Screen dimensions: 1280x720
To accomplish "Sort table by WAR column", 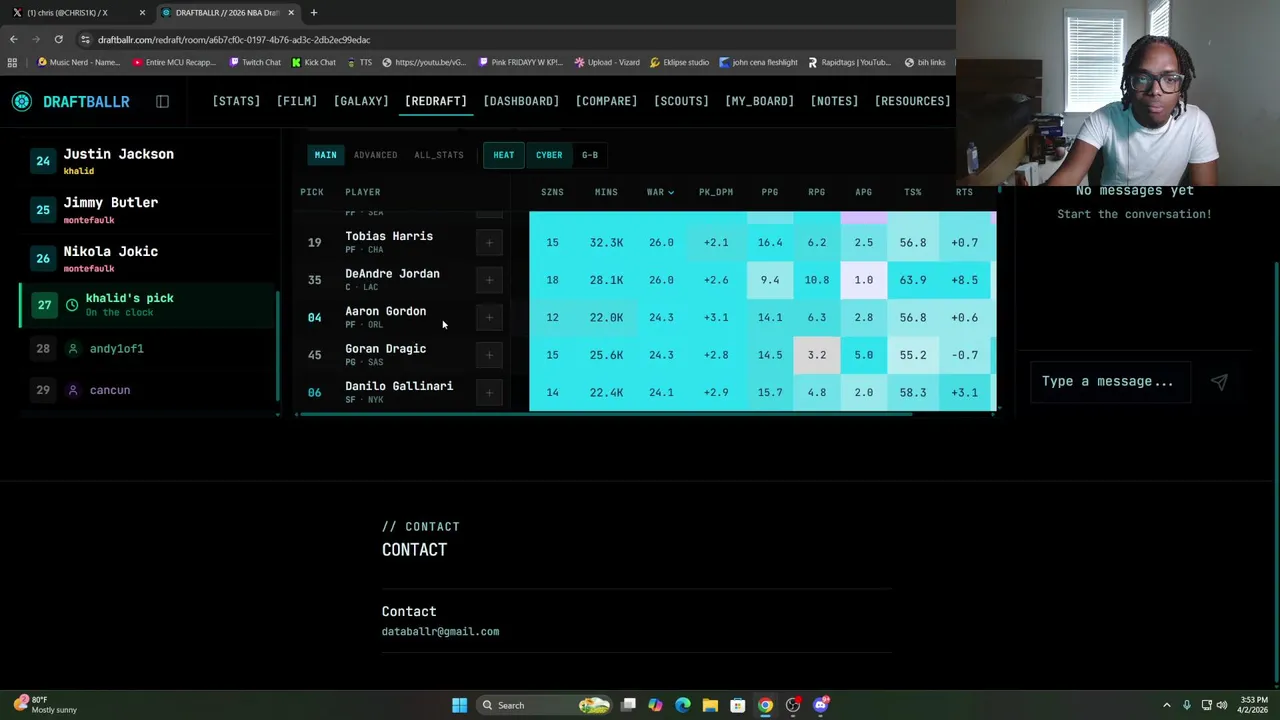I will click(x=660, y=192).
